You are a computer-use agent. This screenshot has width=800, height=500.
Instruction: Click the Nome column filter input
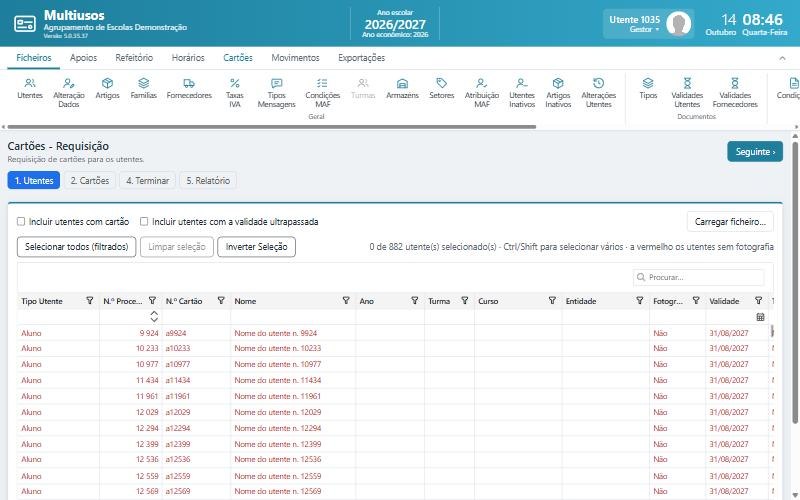293,317
